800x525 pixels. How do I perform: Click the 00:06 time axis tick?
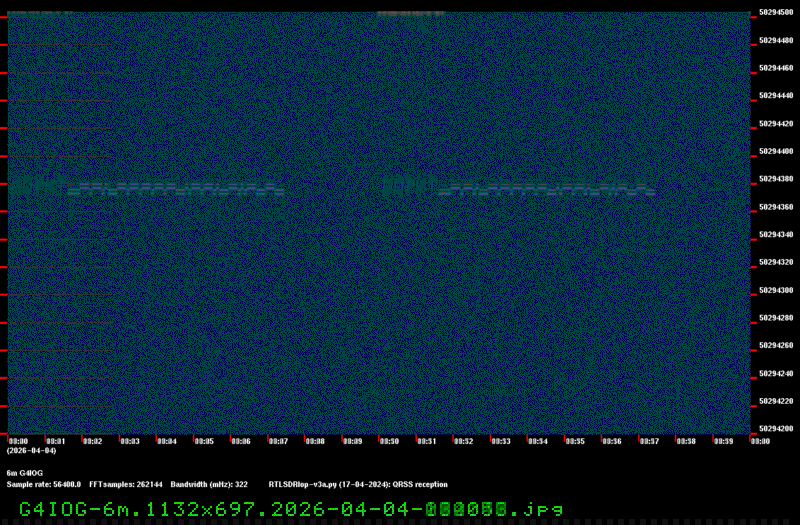(240, 441)
